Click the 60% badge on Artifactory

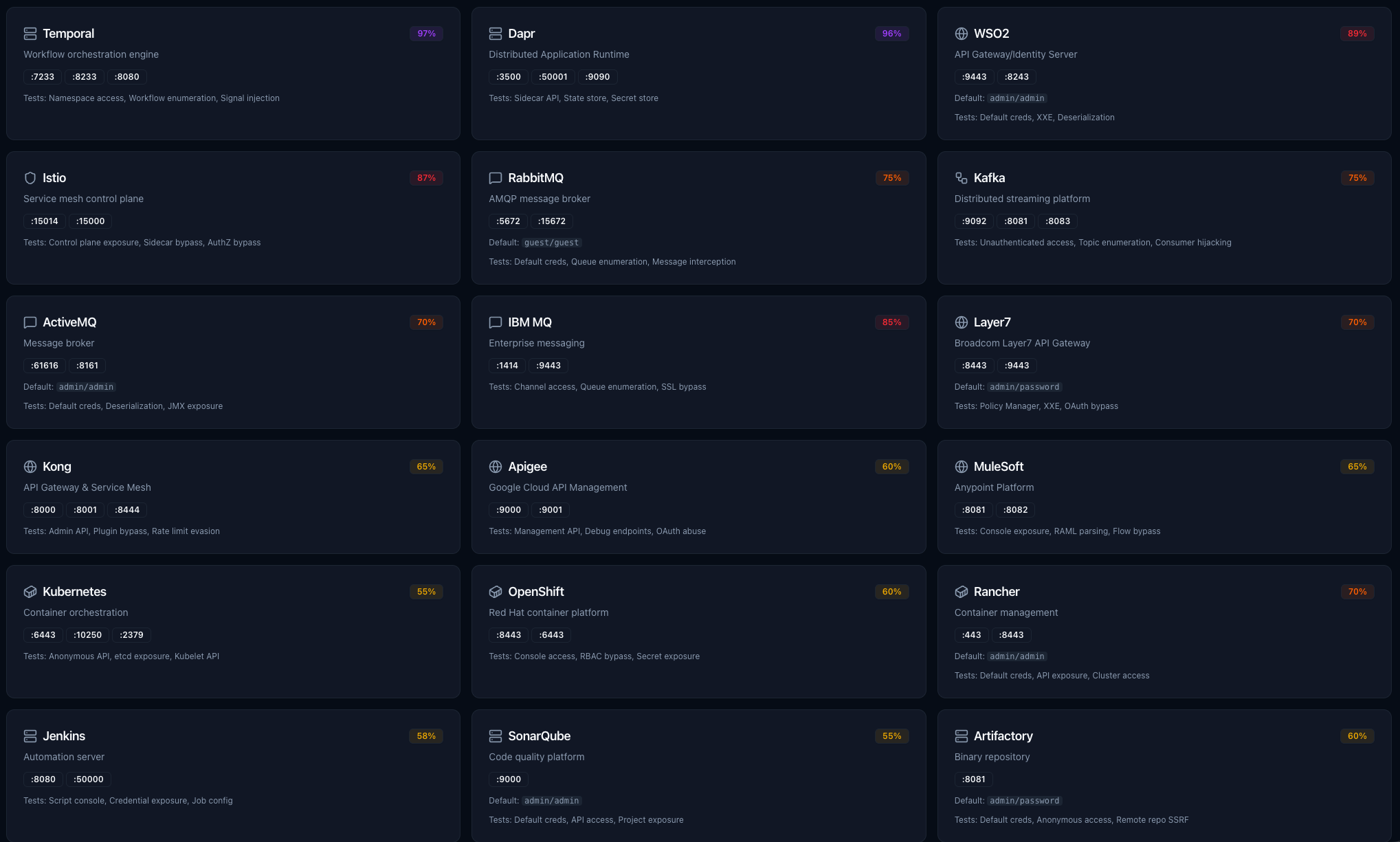[x=1357, y=735]
